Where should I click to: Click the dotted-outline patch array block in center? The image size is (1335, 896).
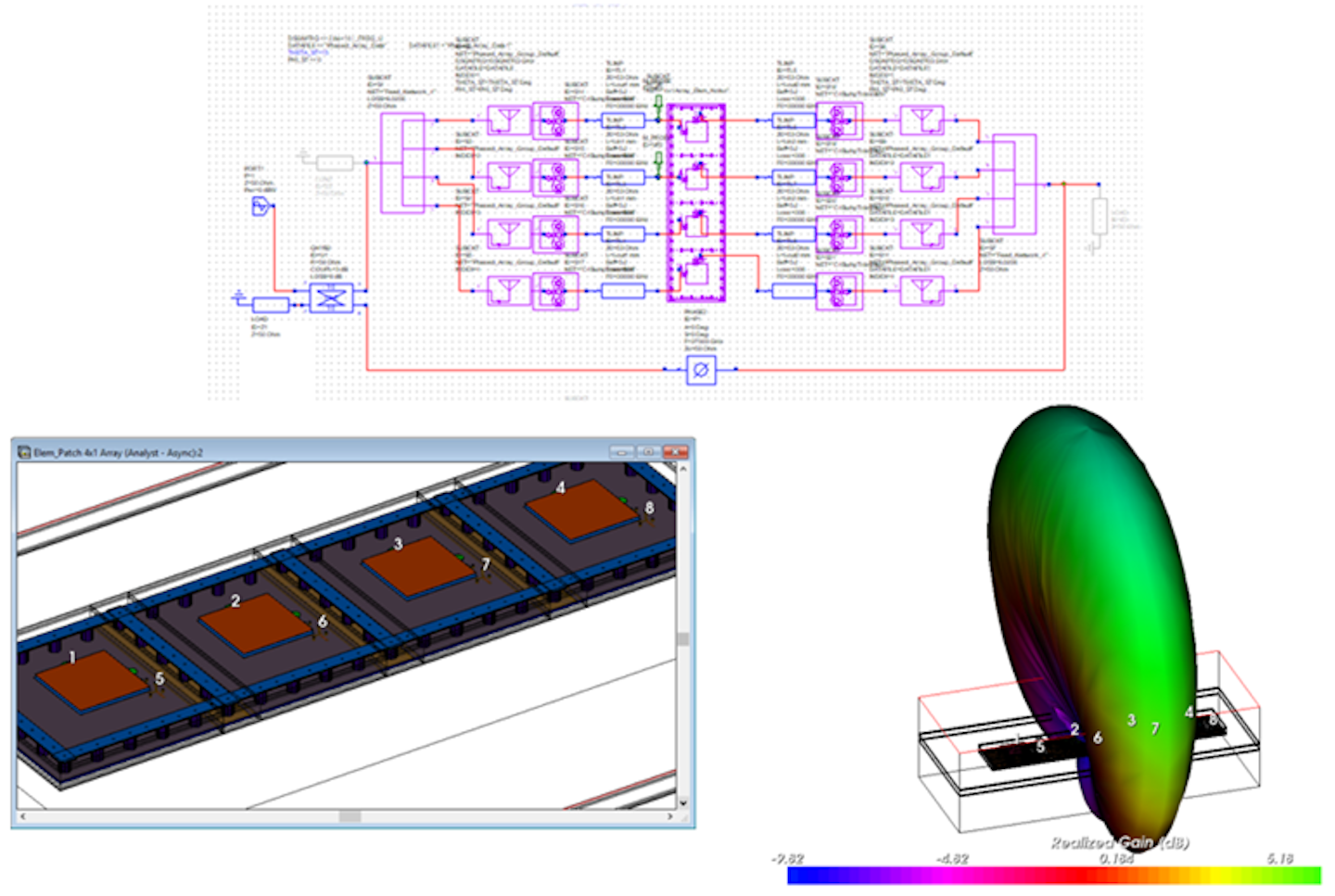[x=695, y=203]
